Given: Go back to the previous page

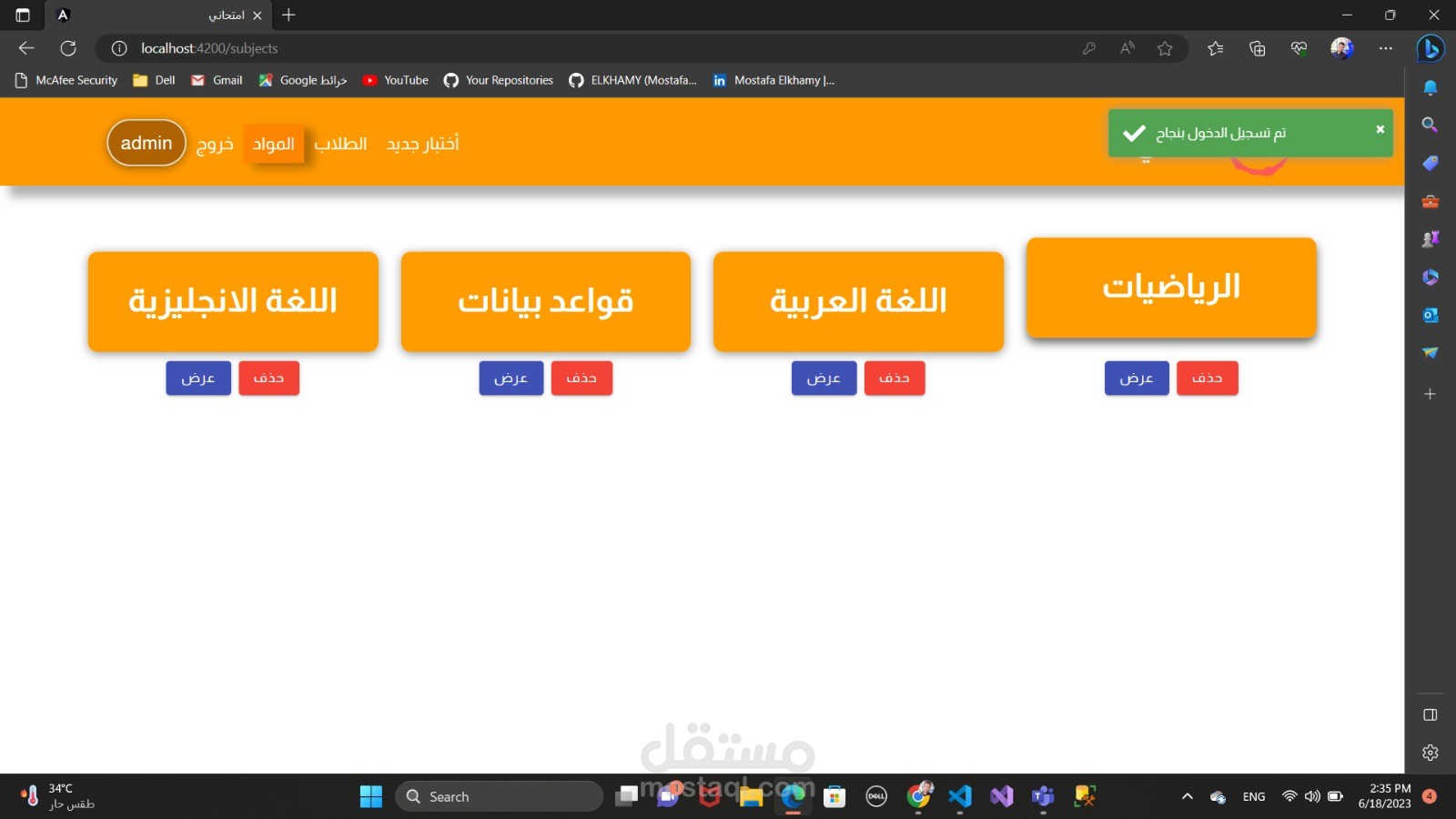Looking at the screenshot, I should coord(26,48).
